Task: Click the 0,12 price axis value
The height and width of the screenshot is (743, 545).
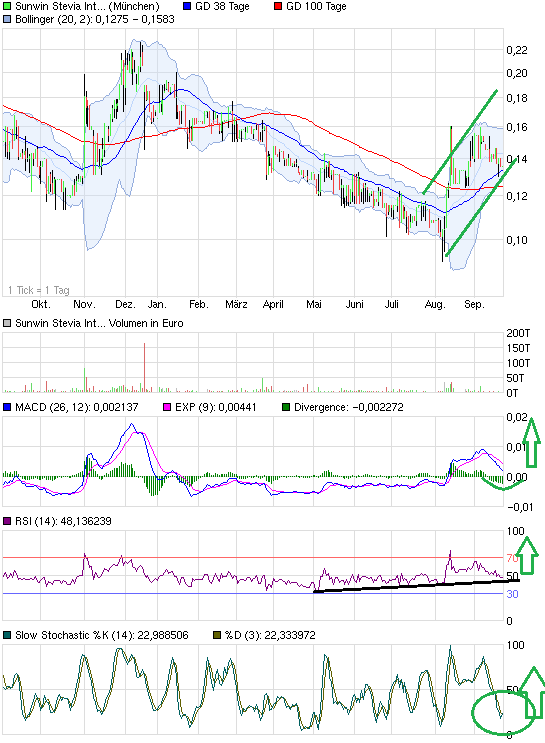Action: tap(517, 196)
